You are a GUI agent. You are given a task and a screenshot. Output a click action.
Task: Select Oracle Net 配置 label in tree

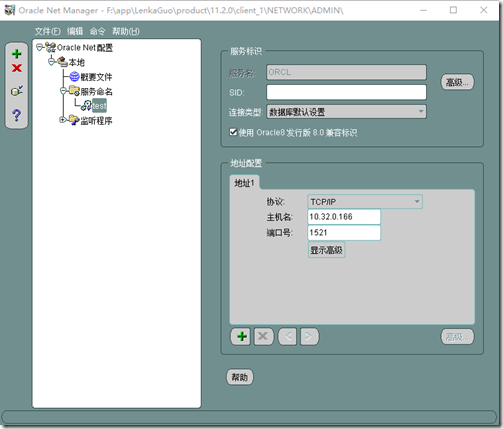click(x=85, y=48)
